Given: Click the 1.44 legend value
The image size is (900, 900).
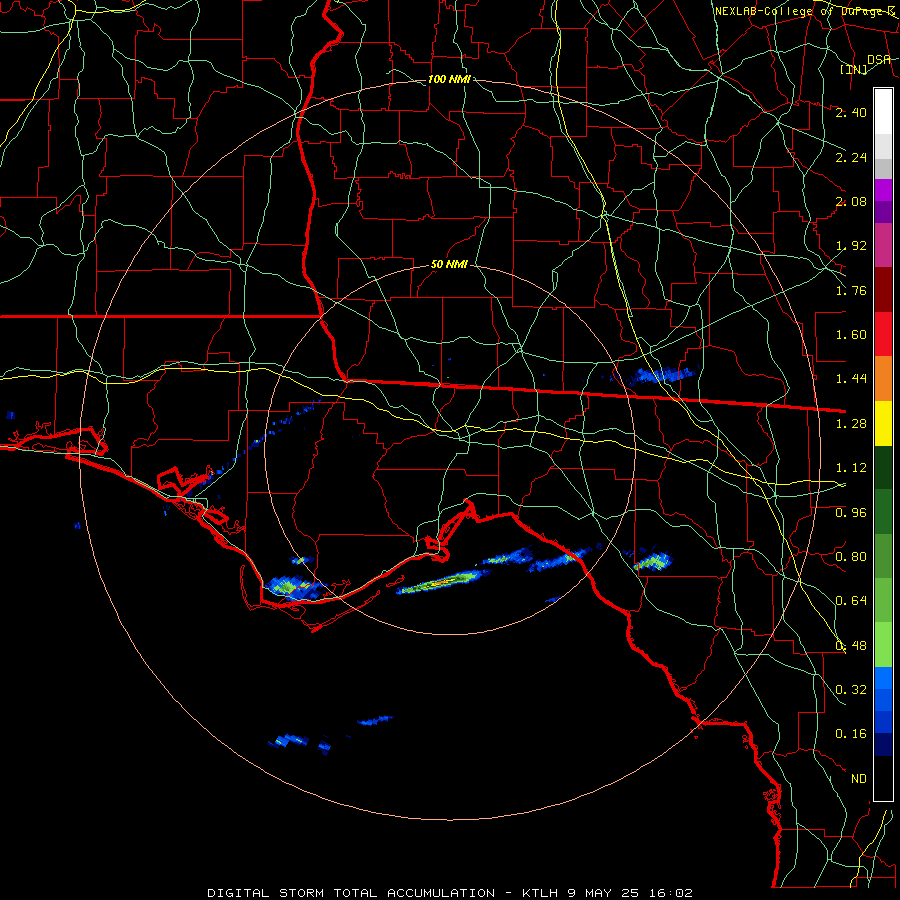Looking at the screenshot, I should pos(851,379).
